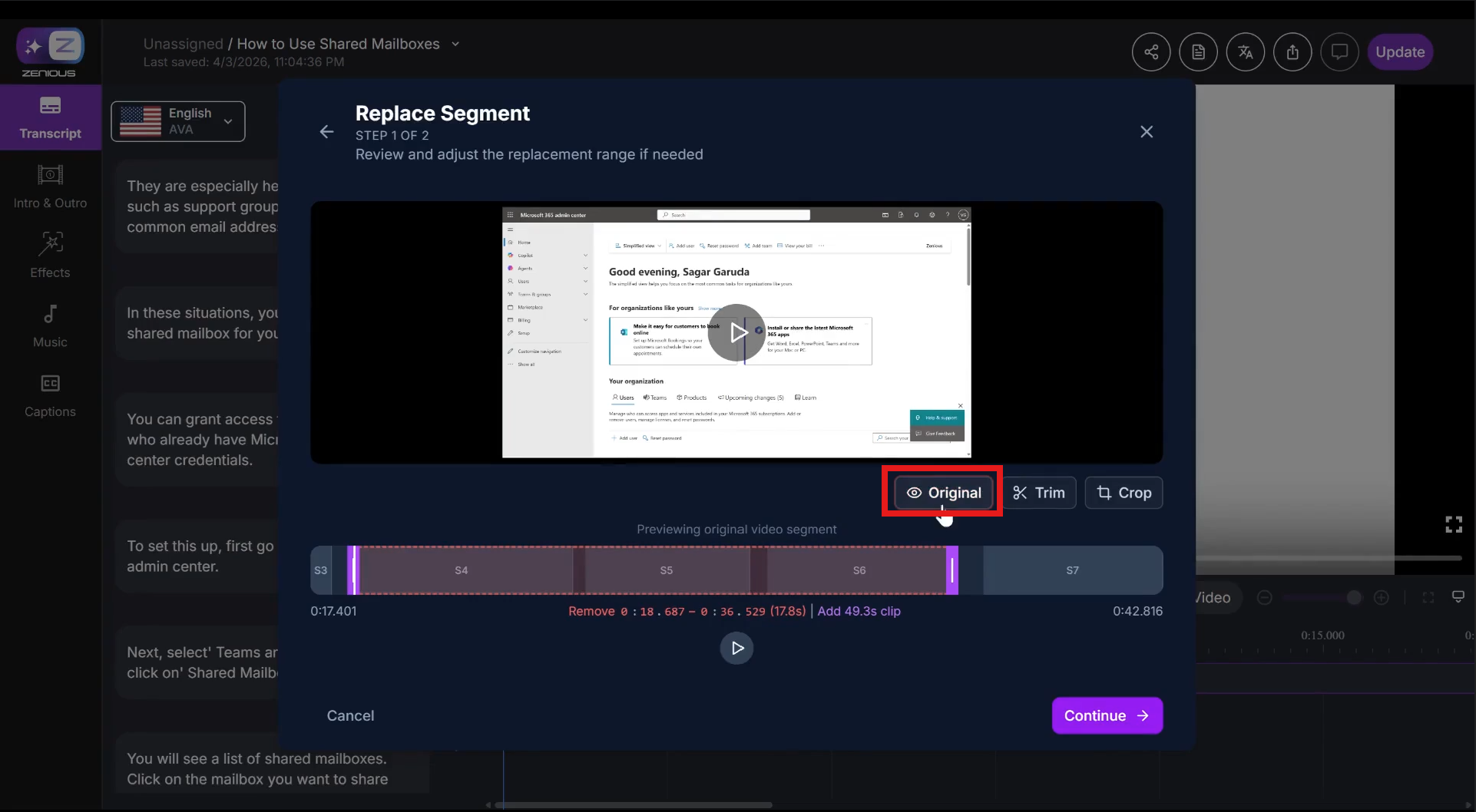Open the Music panel

[50, 325]
